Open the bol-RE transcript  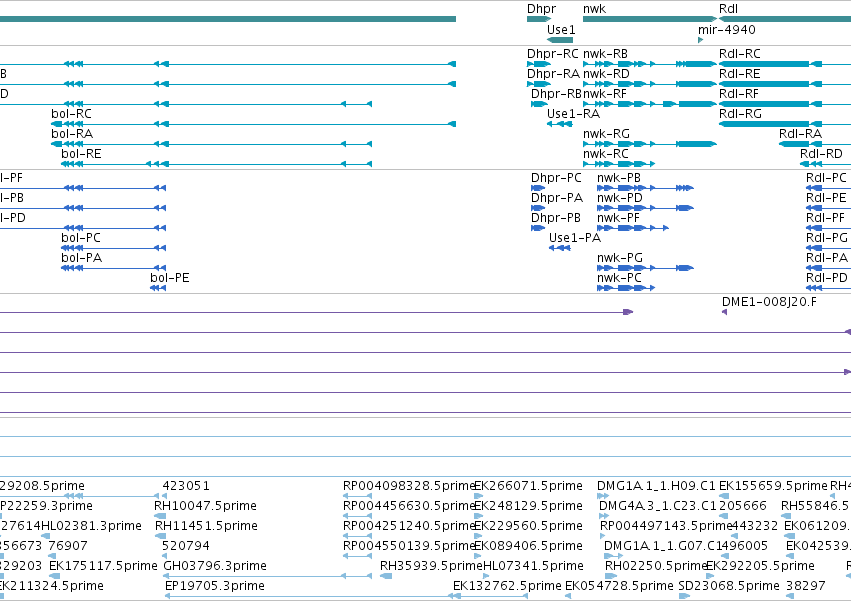[x=81, y=154]
